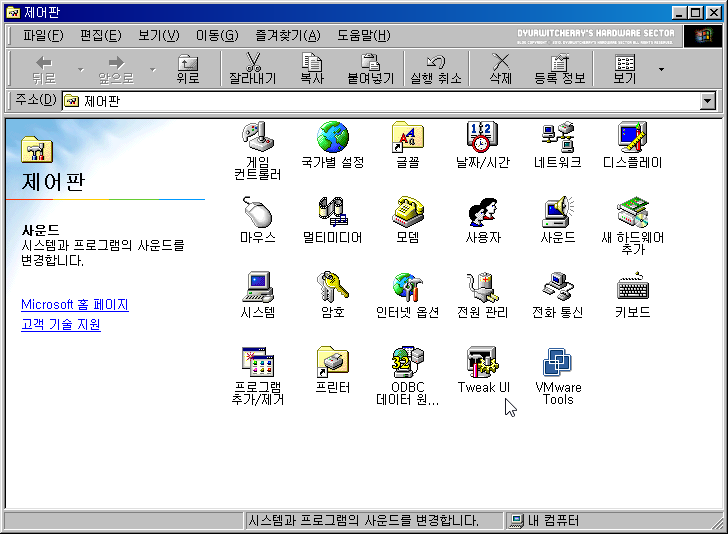Click the 앞으로 forward toolbar button
Viewport: 728px width, 534px height.
(116, 69)
